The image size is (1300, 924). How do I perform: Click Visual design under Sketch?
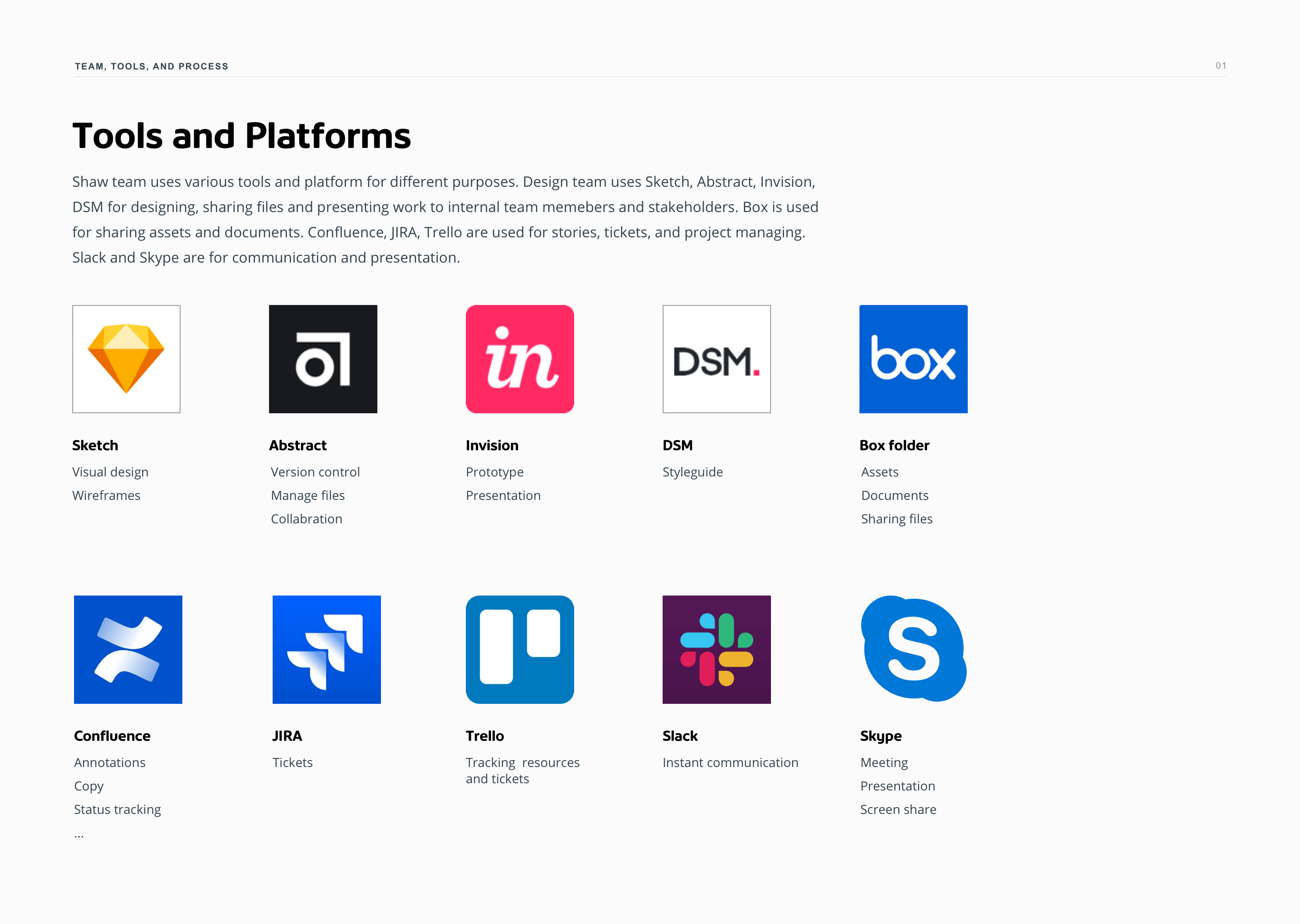[x=111, y=472]
